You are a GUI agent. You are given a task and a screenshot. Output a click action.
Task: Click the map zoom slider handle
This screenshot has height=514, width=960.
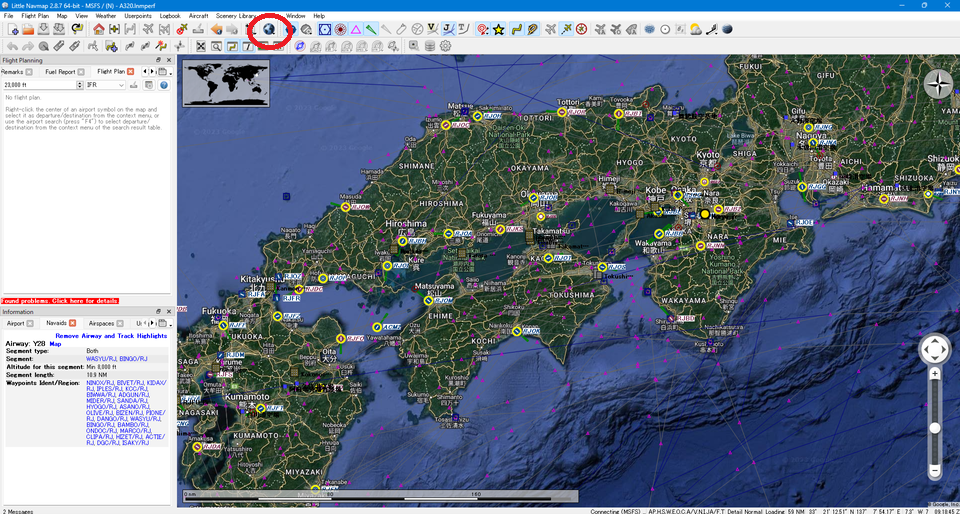tap(934, 427)
